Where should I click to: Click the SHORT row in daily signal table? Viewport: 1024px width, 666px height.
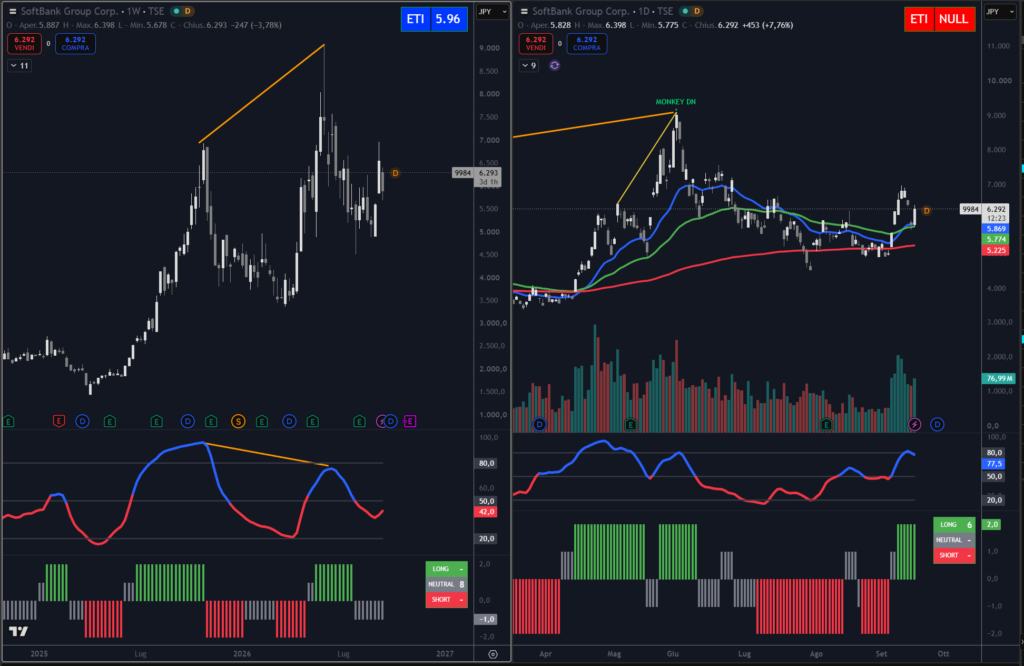pos(954,556)
